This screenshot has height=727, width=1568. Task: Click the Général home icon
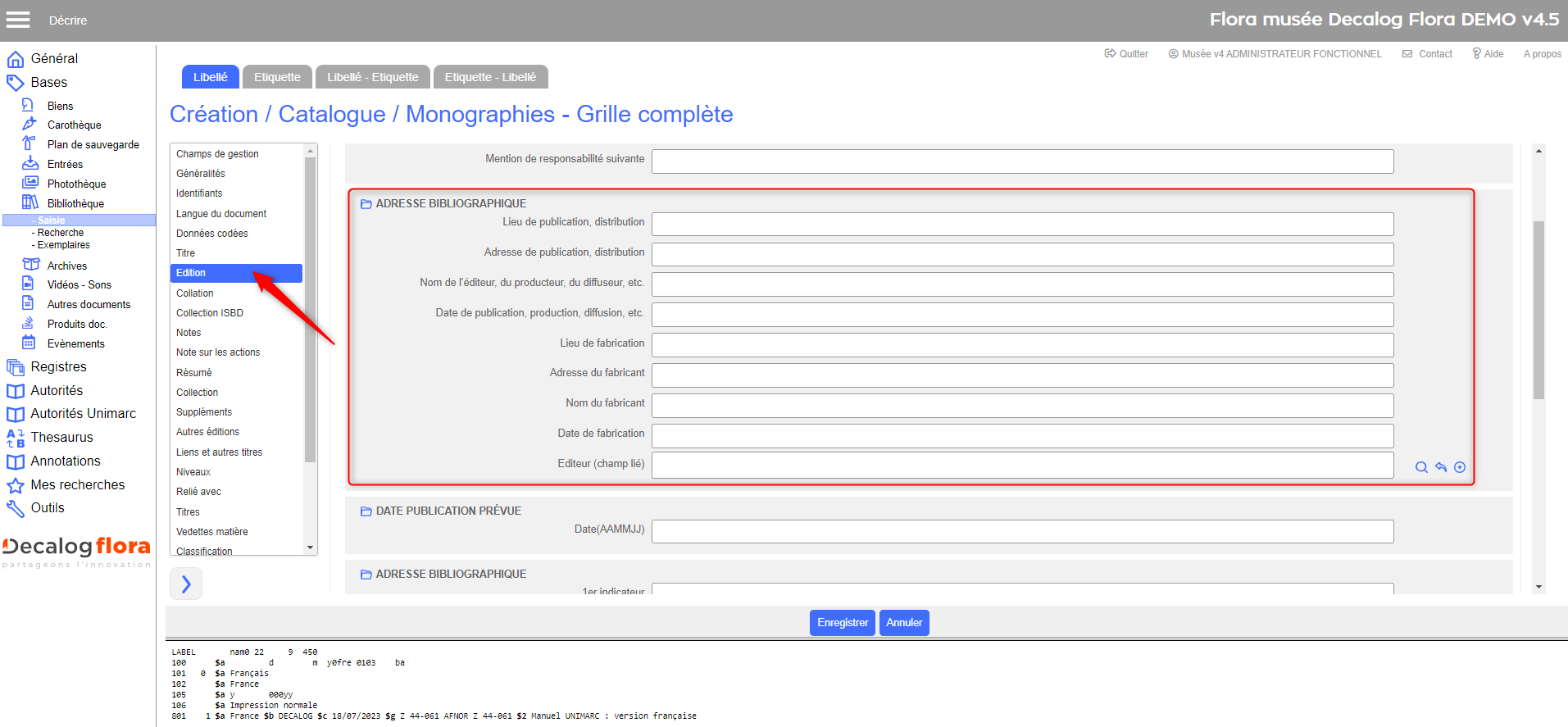[16, 59]
